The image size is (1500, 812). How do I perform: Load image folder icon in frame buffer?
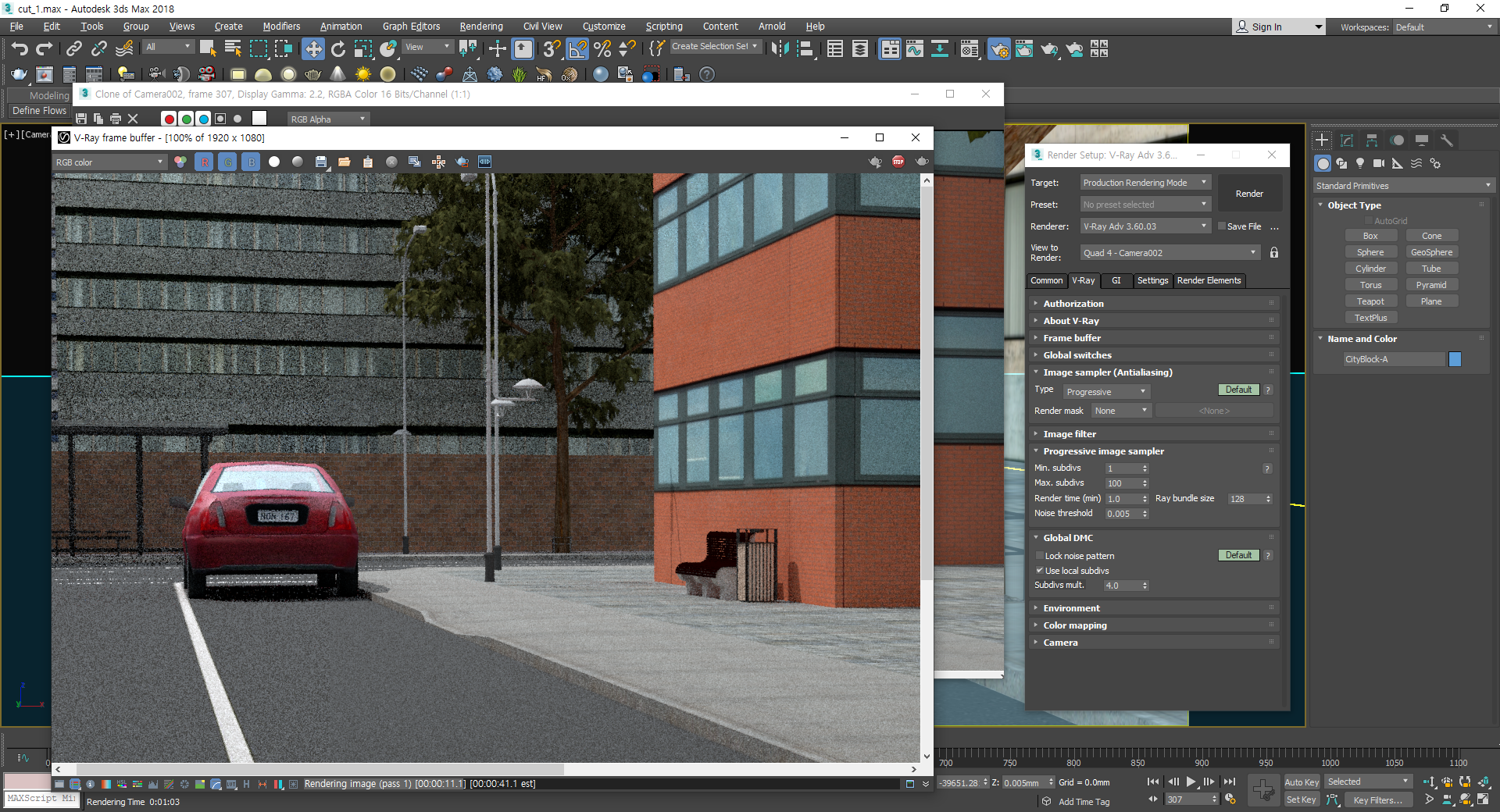[x=344, y=162]
